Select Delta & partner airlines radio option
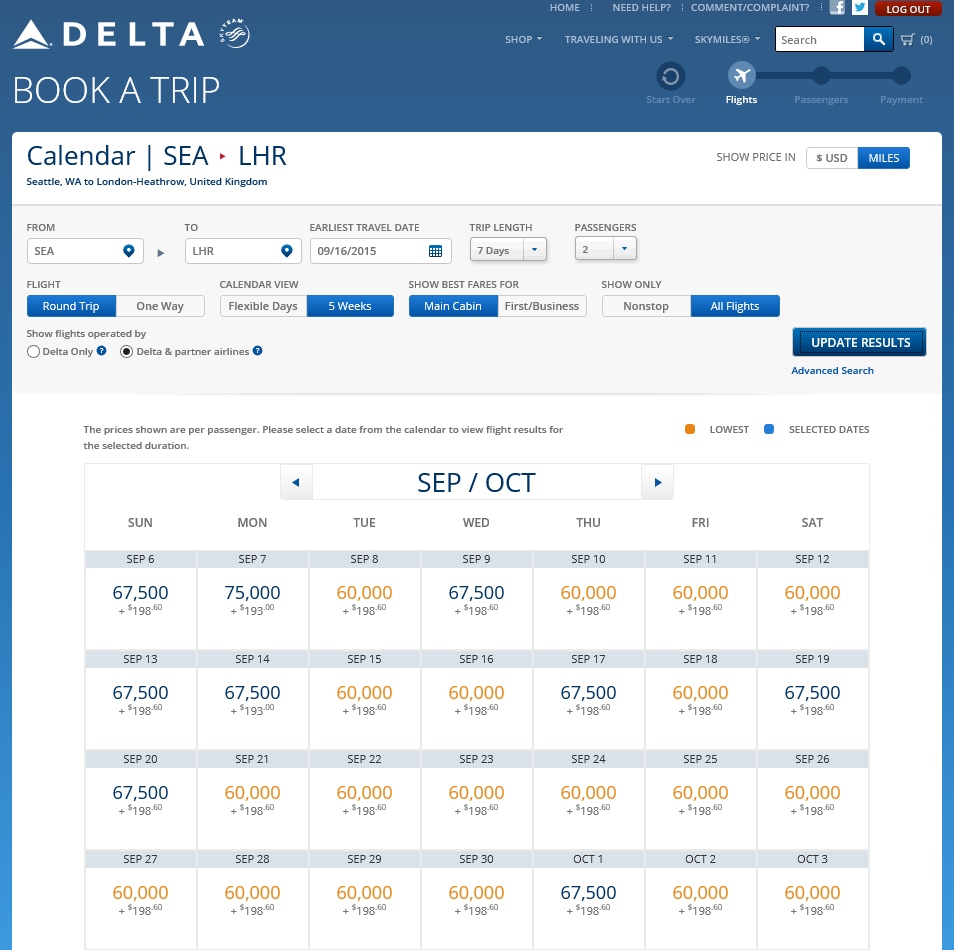The image size is (954, 950). point(127,352)
